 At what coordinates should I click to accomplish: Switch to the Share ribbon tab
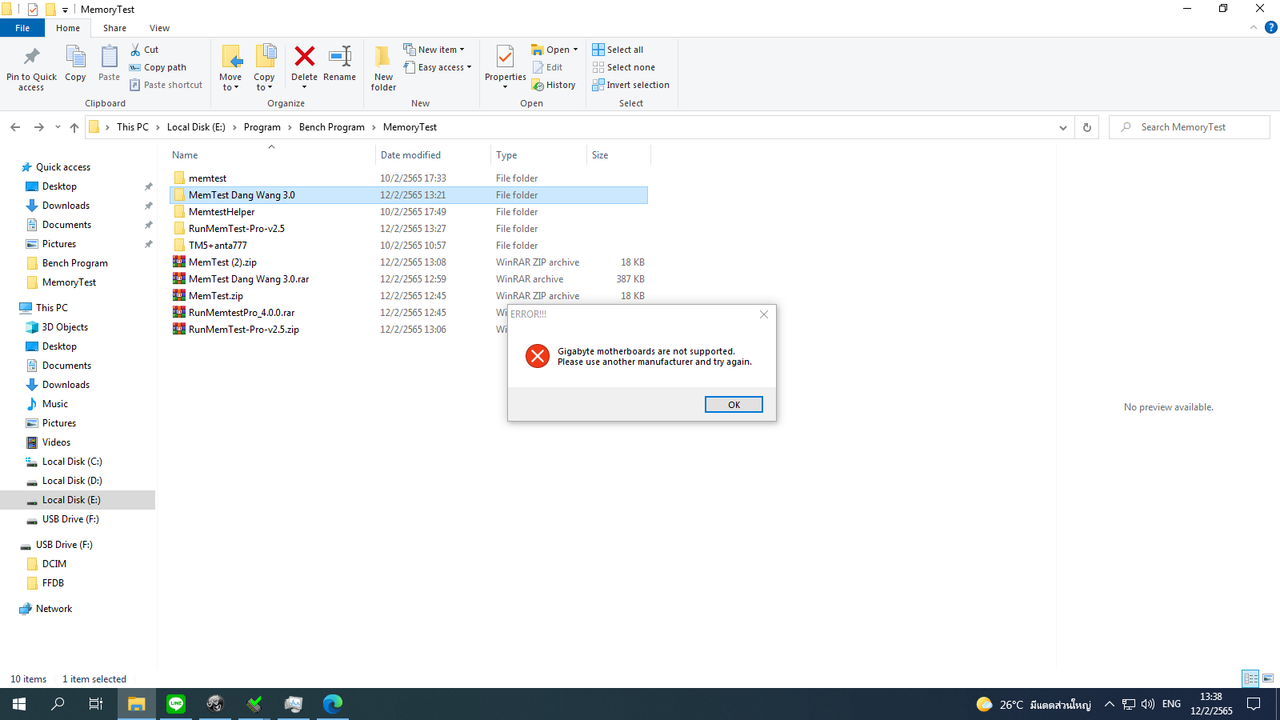(114, 27)
